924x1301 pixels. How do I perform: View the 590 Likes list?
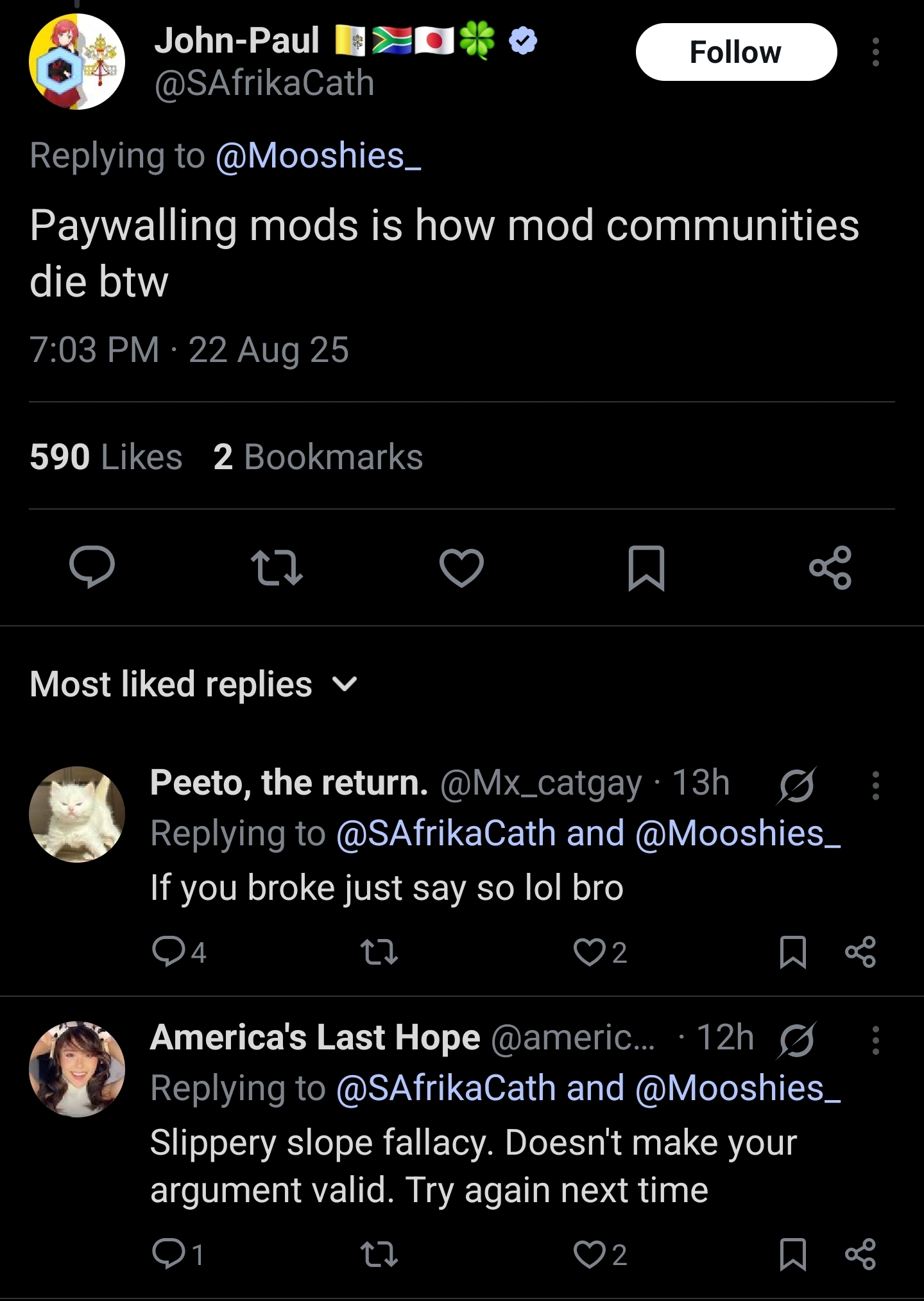point(106,457)
